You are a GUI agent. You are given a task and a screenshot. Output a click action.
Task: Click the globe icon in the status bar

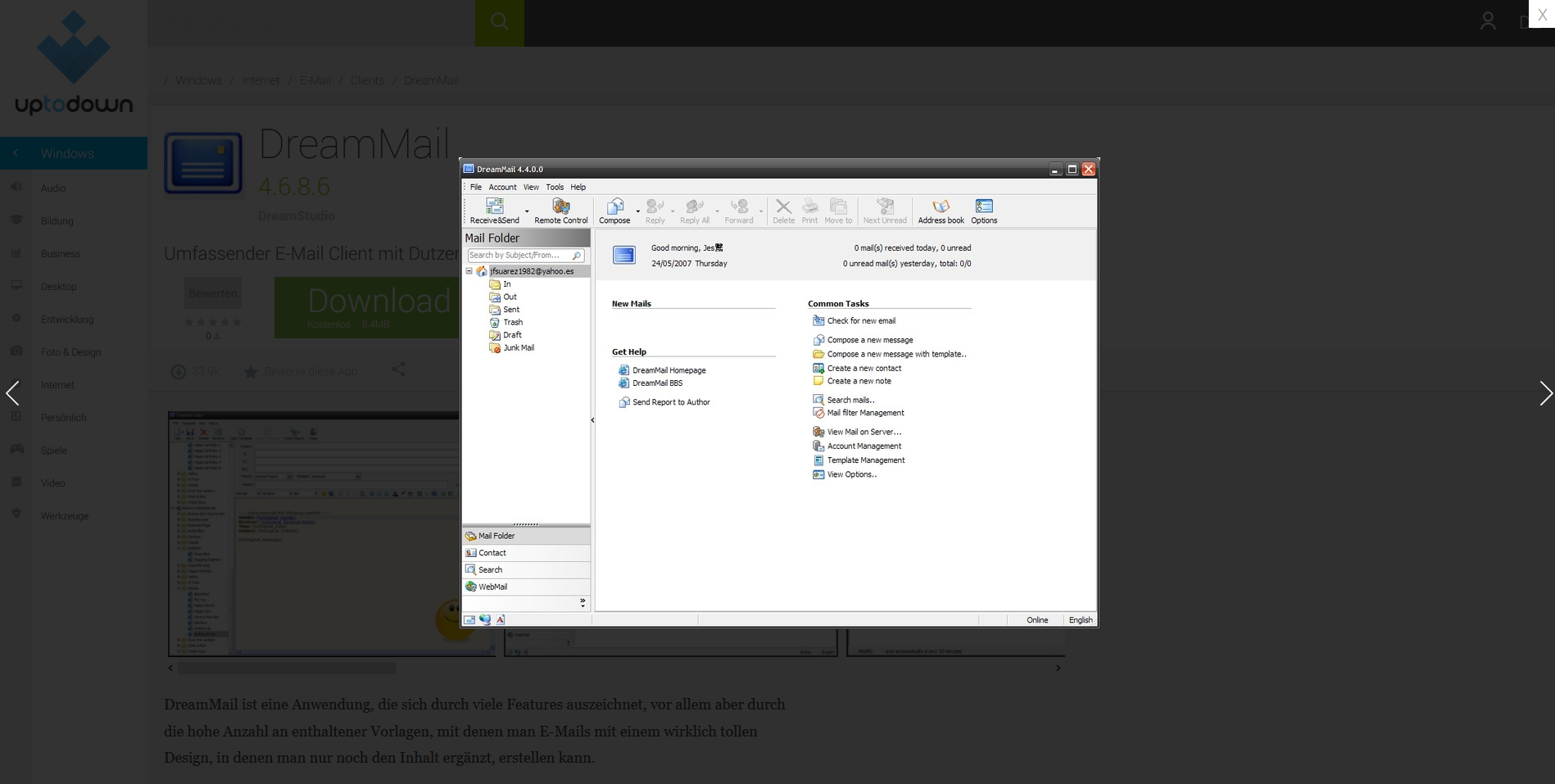(485, 620)
